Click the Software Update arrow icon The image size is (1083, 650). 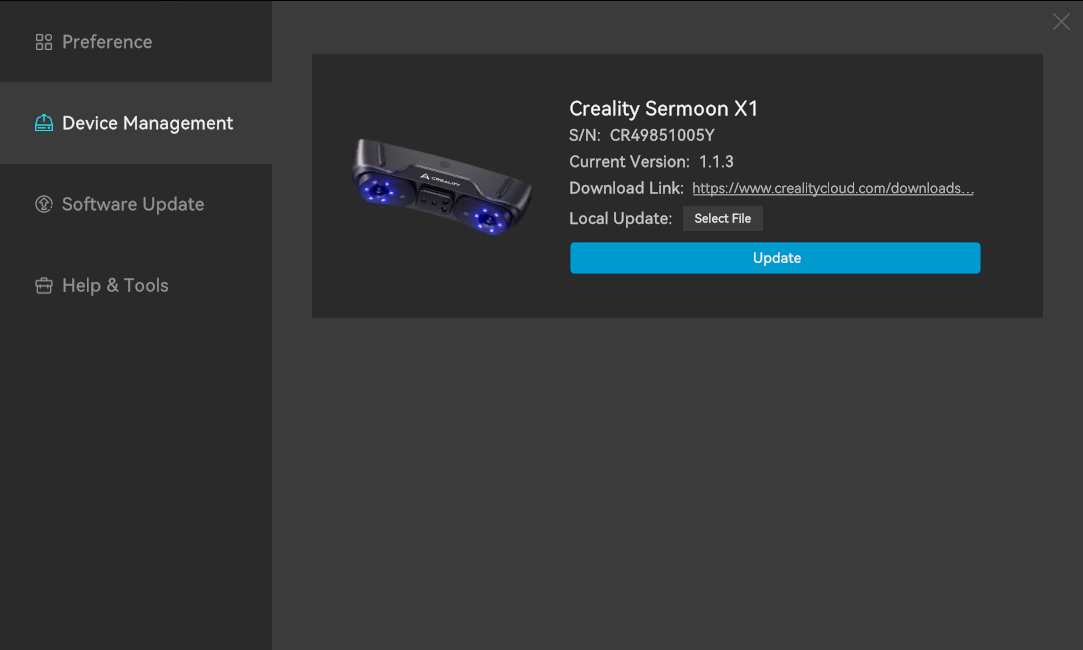pos(44,204)
